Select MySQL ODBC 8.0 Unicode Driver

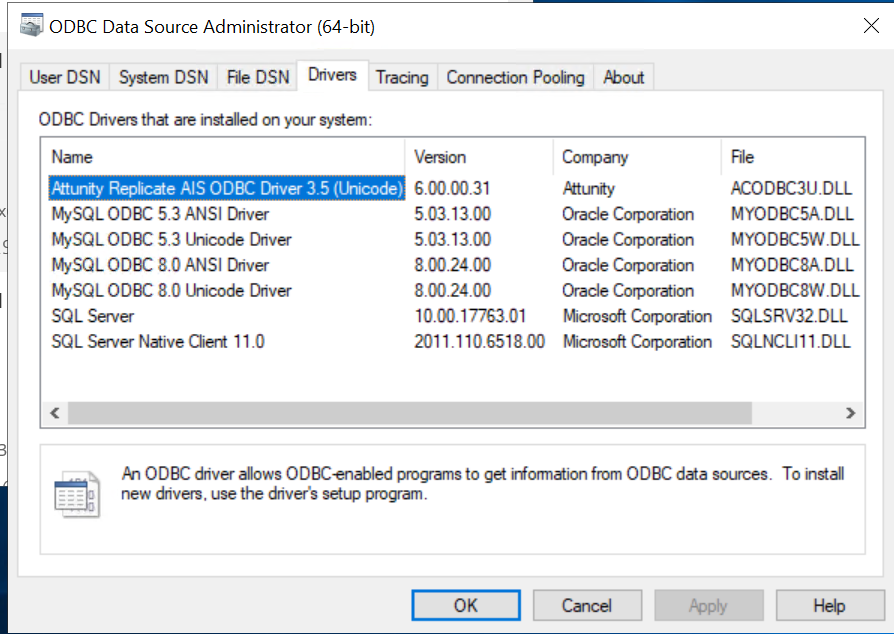point(171,290)
